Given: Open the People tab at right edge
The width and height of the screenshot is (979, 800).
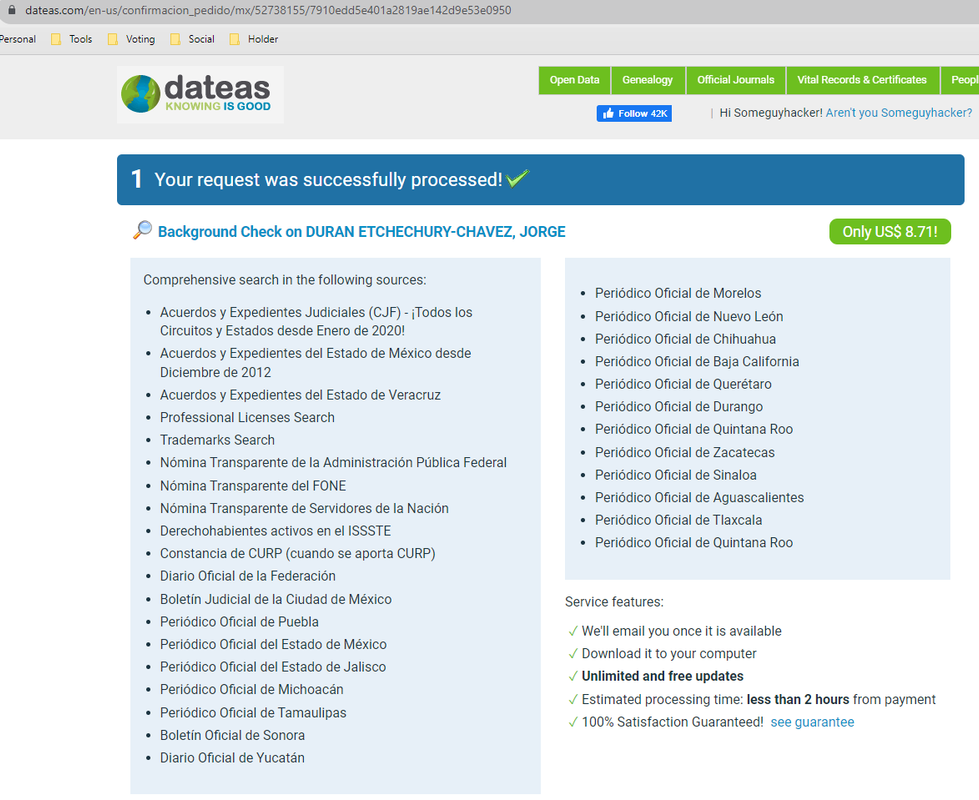Looking at the screenshot, I should coord(962,80).
